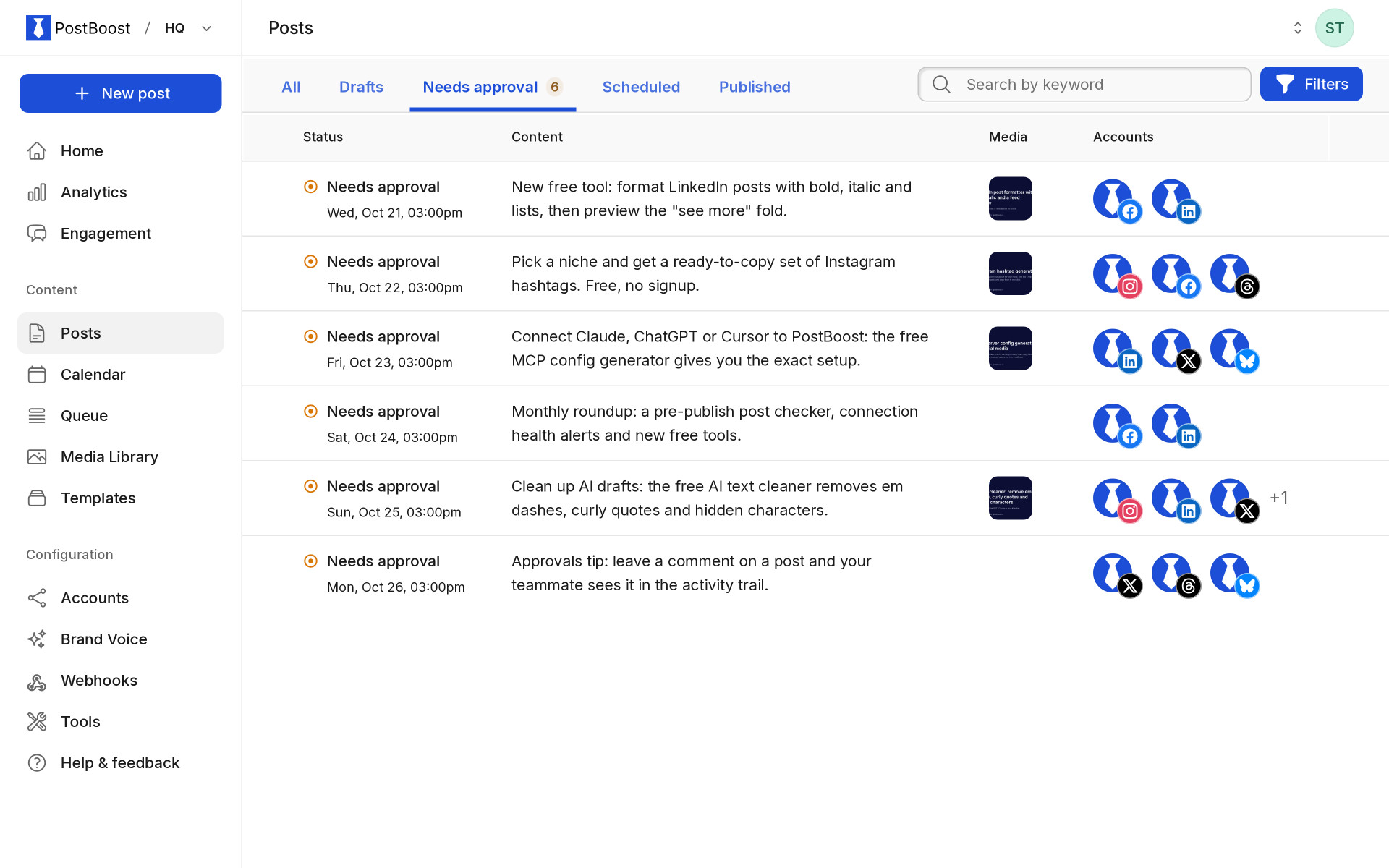Open Brand Voice sparkles icon
This screenshot has width=1389, height=868.
tap(37, 639)
